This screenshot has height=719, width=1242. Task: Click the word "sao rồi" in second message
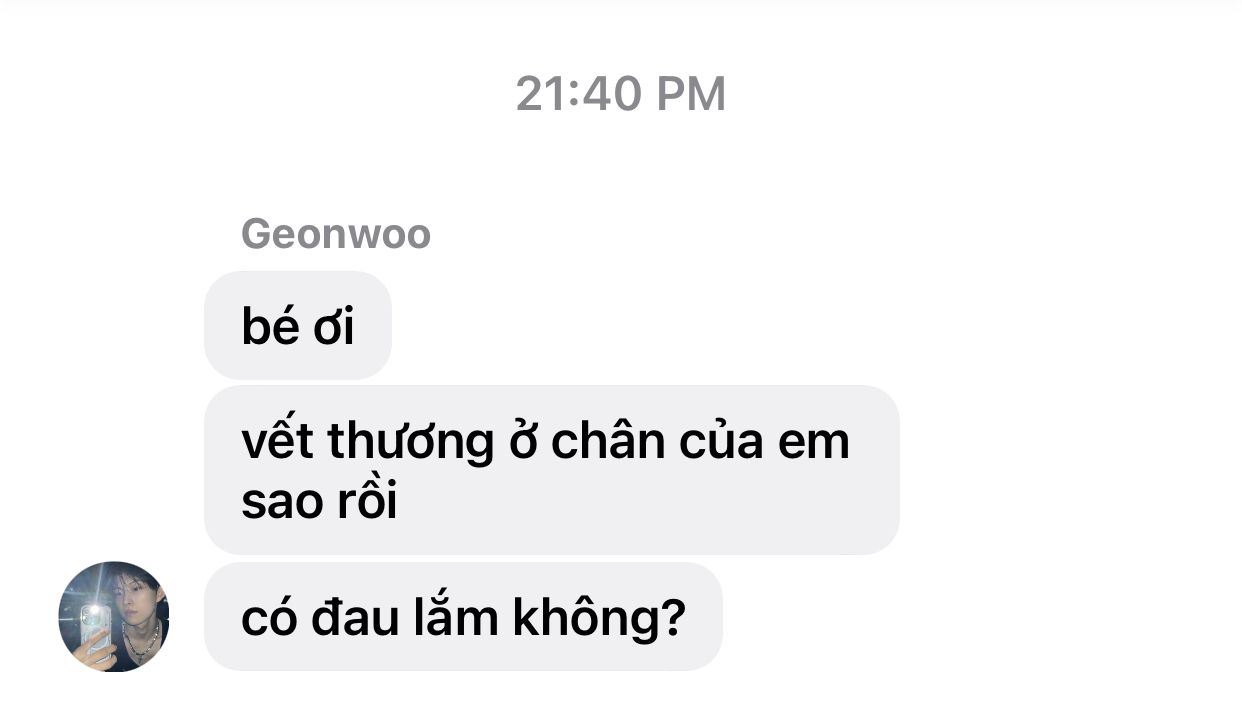click(x=319, y=502)
